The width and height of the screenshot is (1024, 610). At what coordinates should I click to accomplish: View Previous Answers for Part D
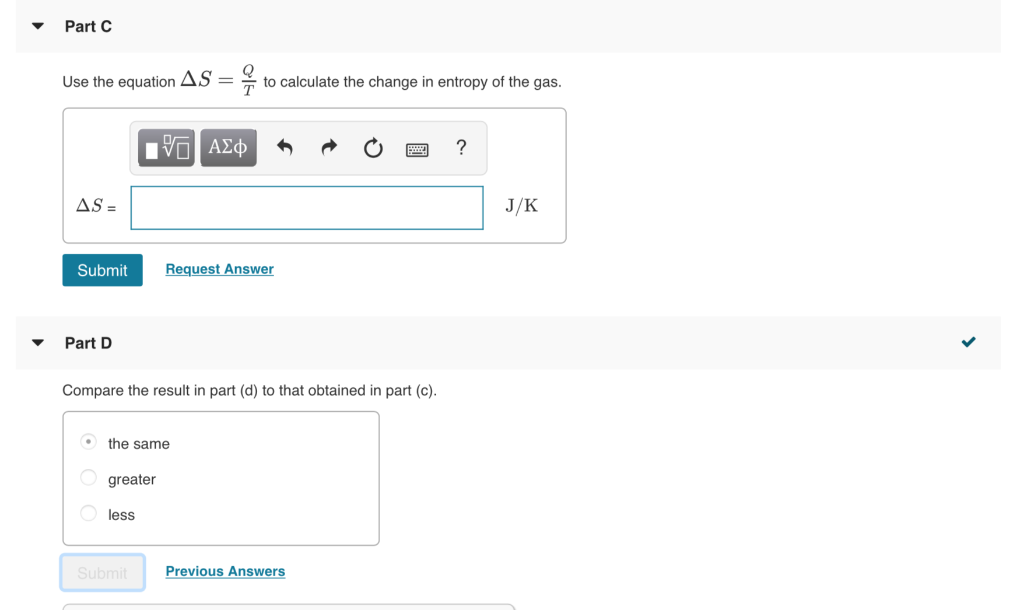225,571
